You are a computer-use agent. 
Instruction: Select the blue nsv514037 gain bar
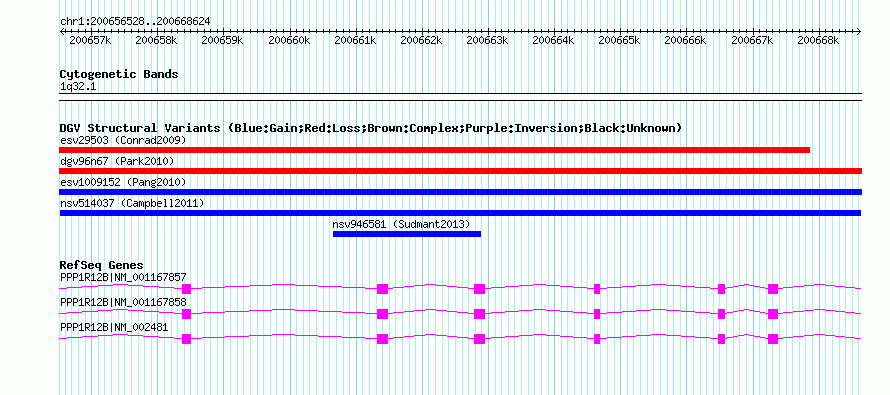pyautogui.click(x=460, y=213)
